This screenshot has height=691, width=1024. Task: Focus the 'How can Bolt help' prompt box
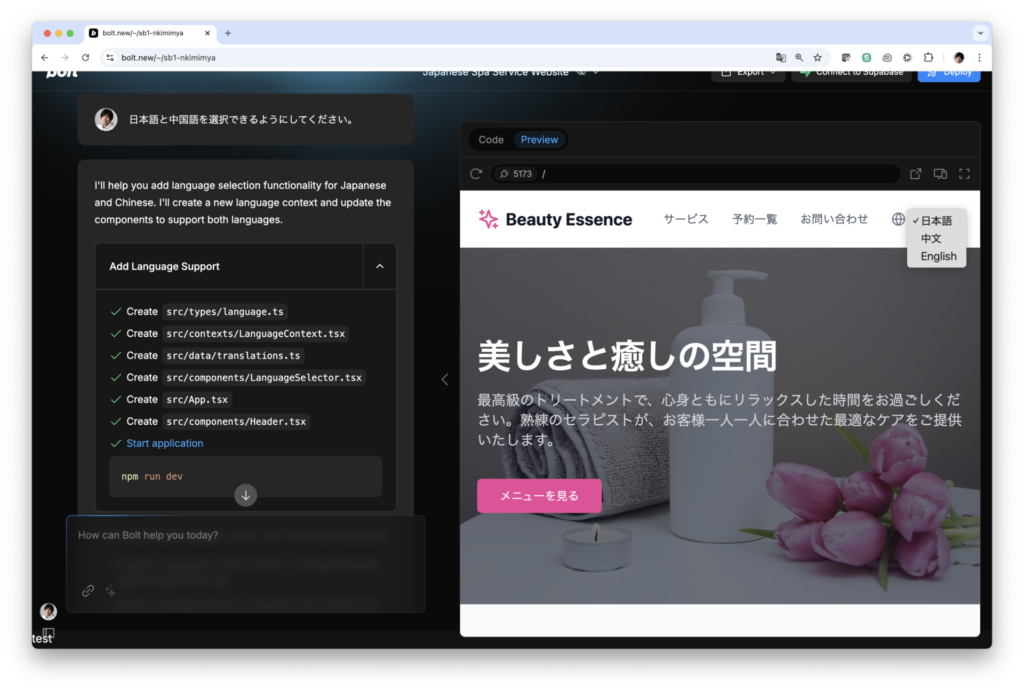[x=245, y=545]
